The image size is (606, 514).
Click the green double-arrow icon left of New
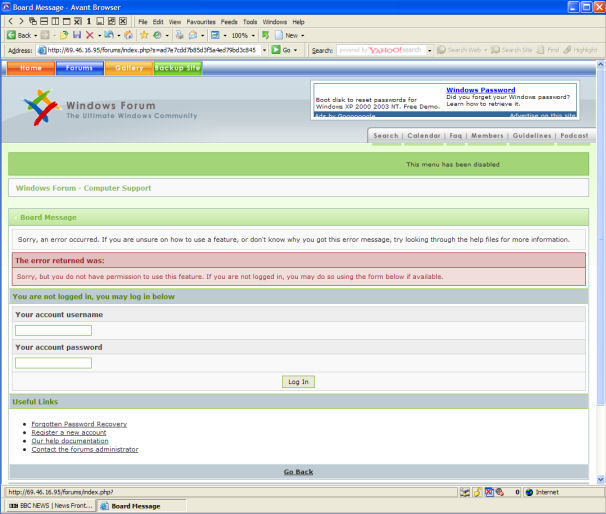click(266, 35)
